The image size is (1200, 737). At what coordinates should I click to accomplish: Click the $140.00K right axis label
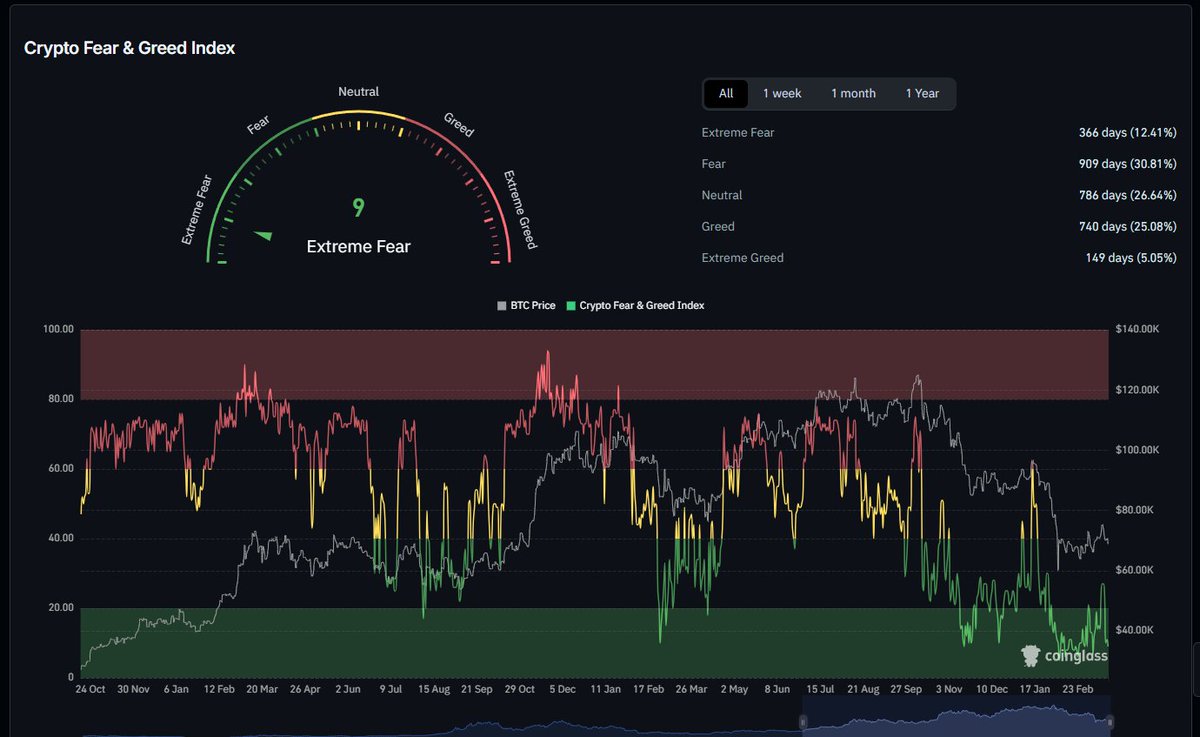[1137, 329]
